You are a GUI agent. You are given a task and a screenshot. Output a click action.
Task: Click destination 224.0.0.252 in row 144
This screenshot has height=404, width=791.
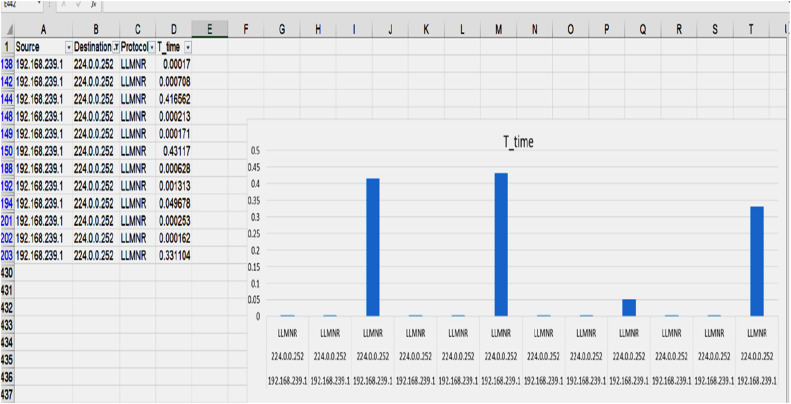(x=96, y=98)
